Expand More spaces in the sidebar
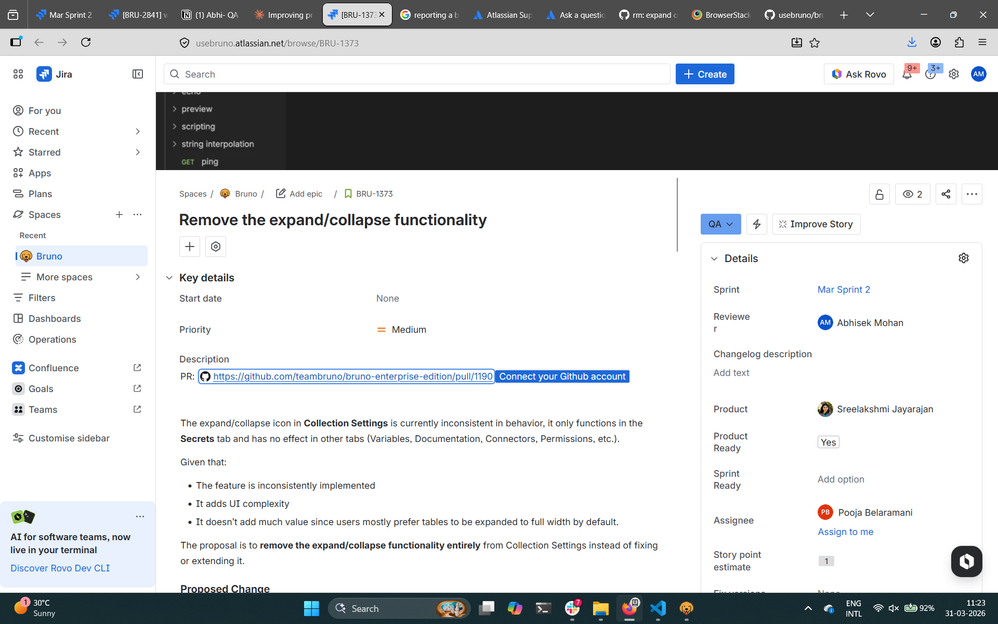Image resolution: width=998 pixels, height=624 pixels. pyautogui.click(x=137, y=277)
